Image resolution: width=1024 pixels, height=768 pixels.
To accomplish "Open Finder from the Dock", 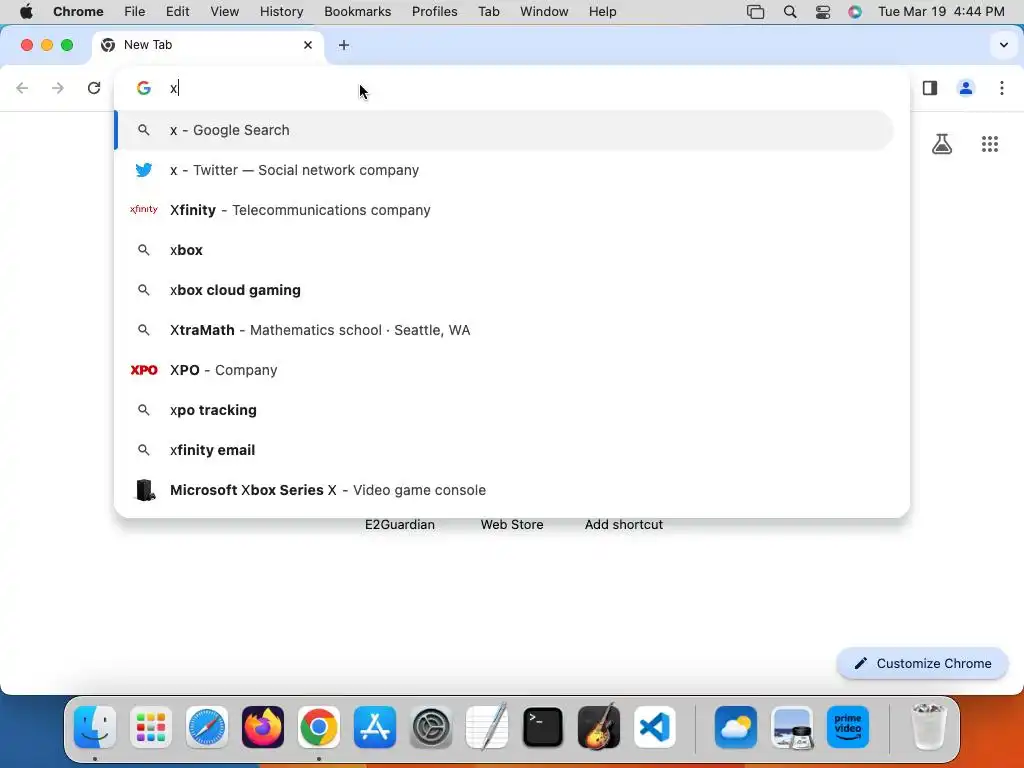I will [95, 726].
